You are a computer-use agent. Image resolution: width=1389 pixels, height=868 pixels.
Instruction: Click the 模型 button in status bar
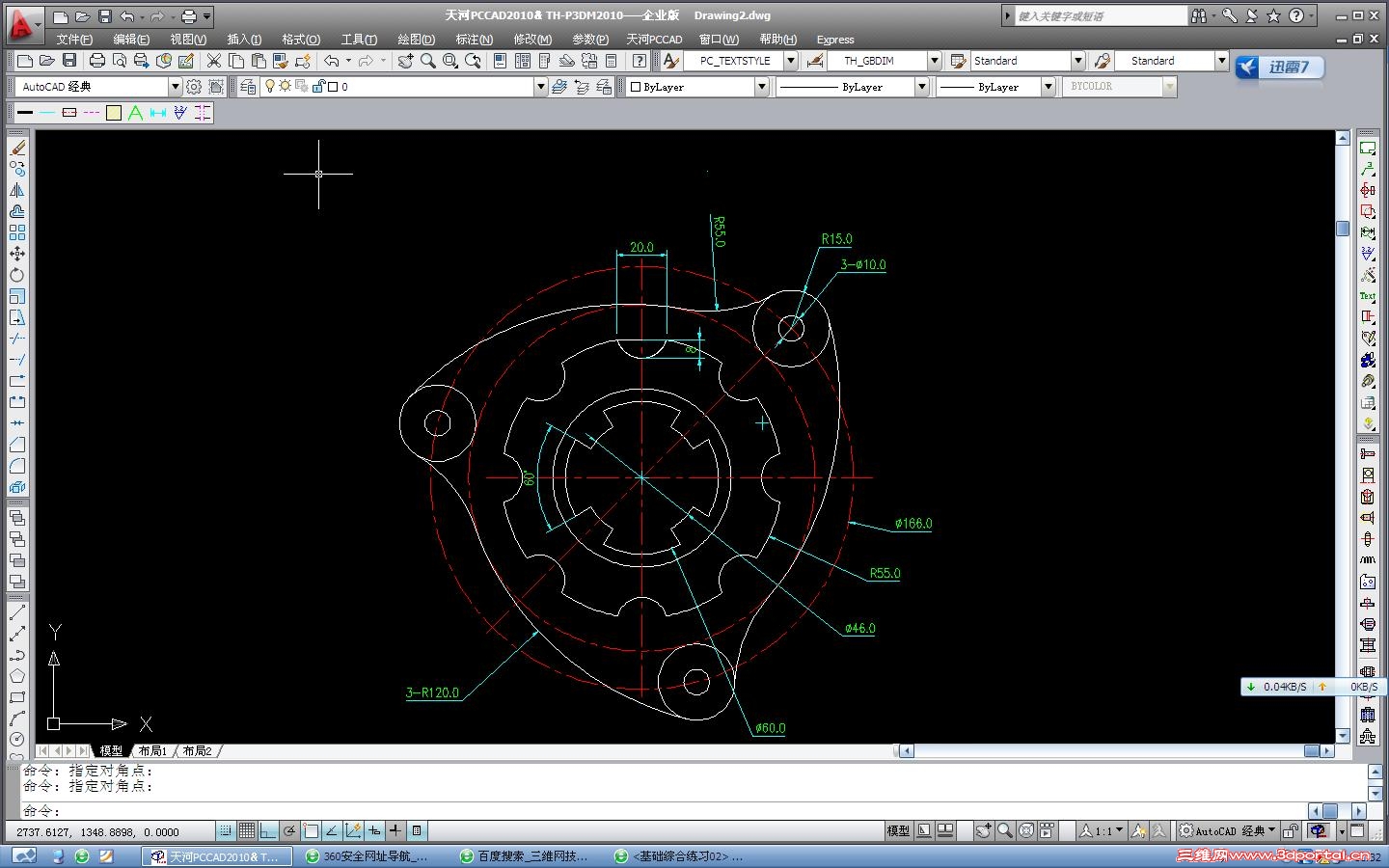[898, 831]
